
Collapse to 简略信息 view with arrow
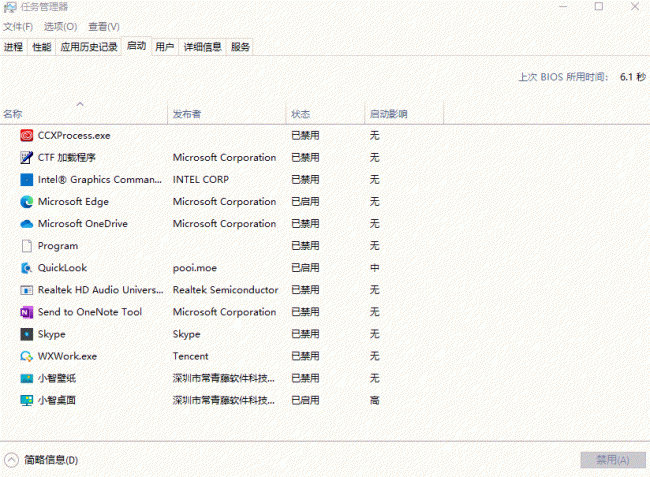pos(11,460)
